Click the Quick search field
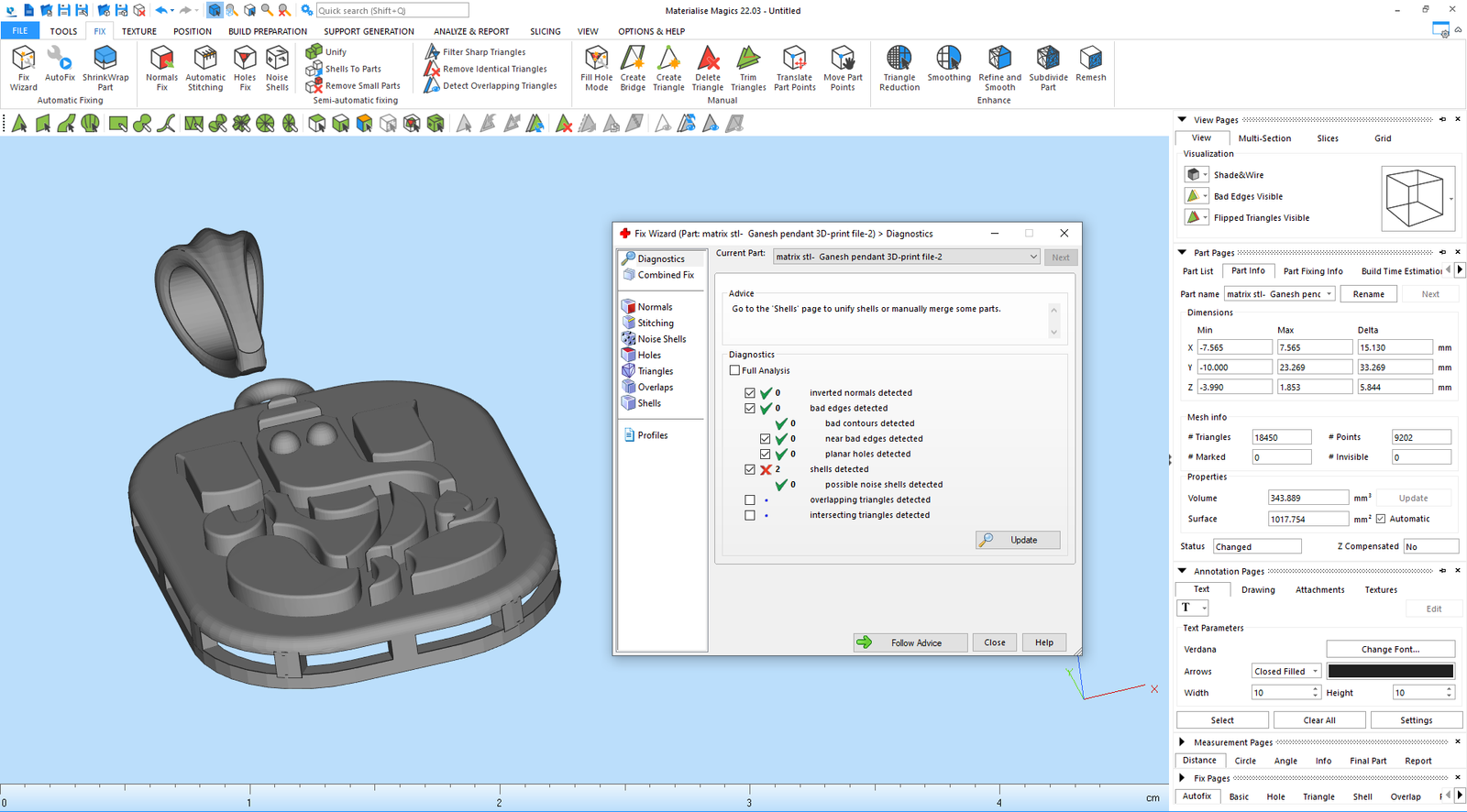The width and height of the screenshot is (1467, 812). [x=392, y=10]
